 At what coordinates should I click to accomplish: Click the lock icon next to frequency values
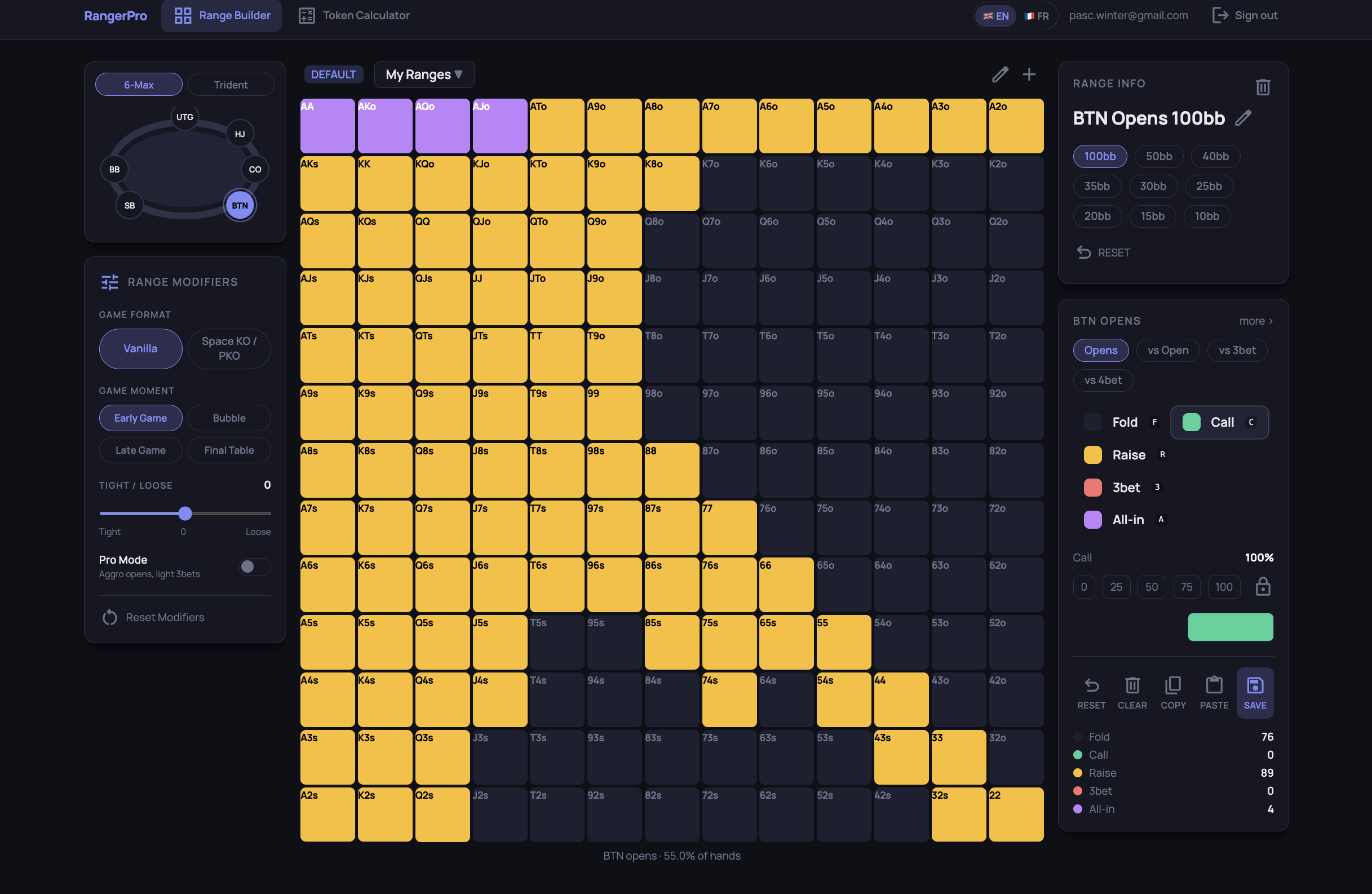(x=1263, y=587)
